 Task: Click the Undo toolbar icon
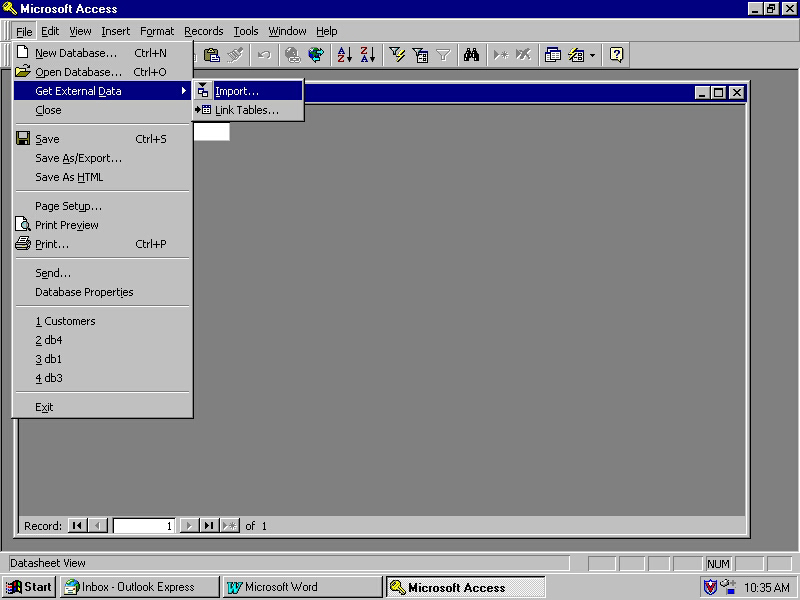[264, 55]
